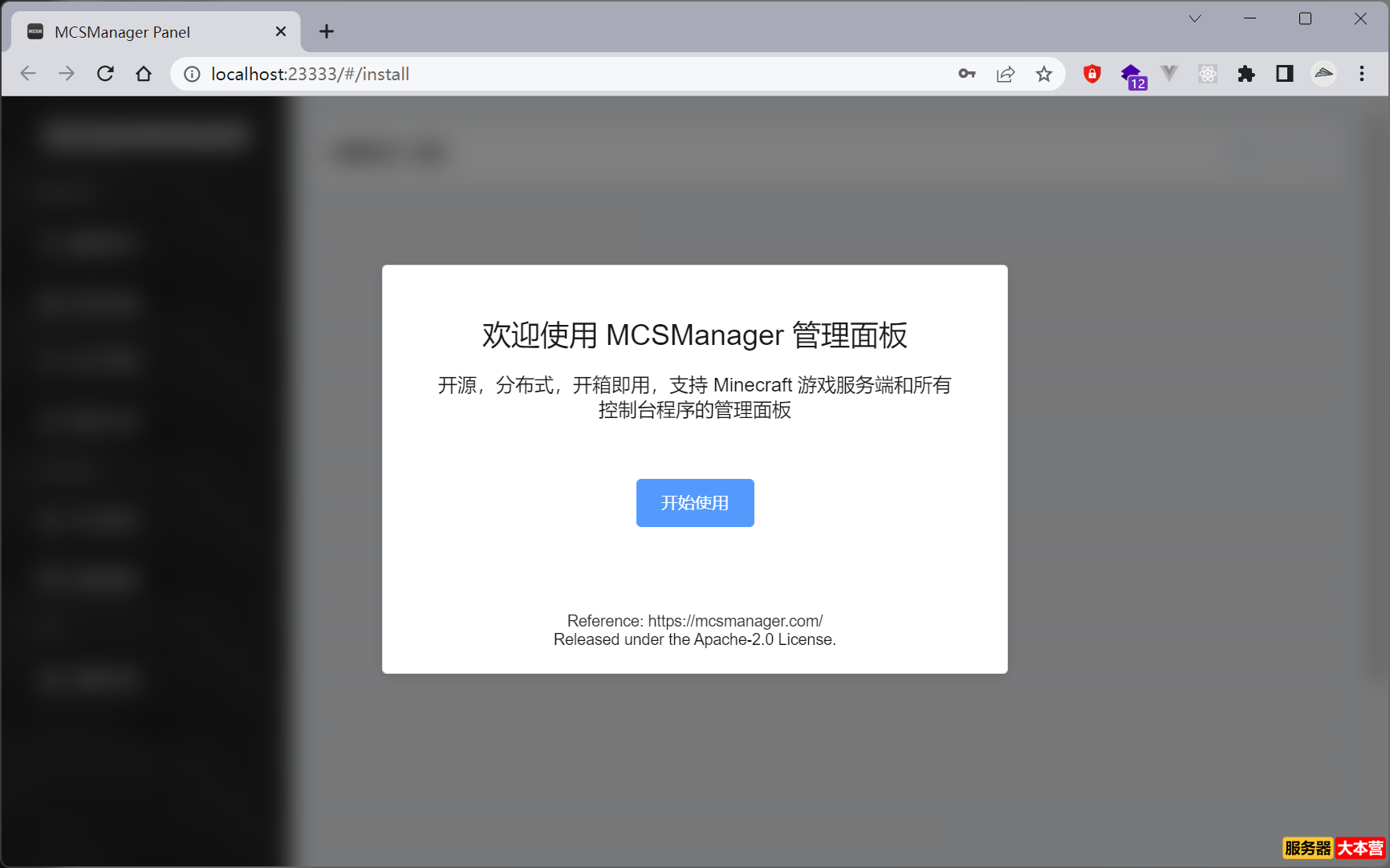
Task: View site information via the info icon
Action: point(191,73)
